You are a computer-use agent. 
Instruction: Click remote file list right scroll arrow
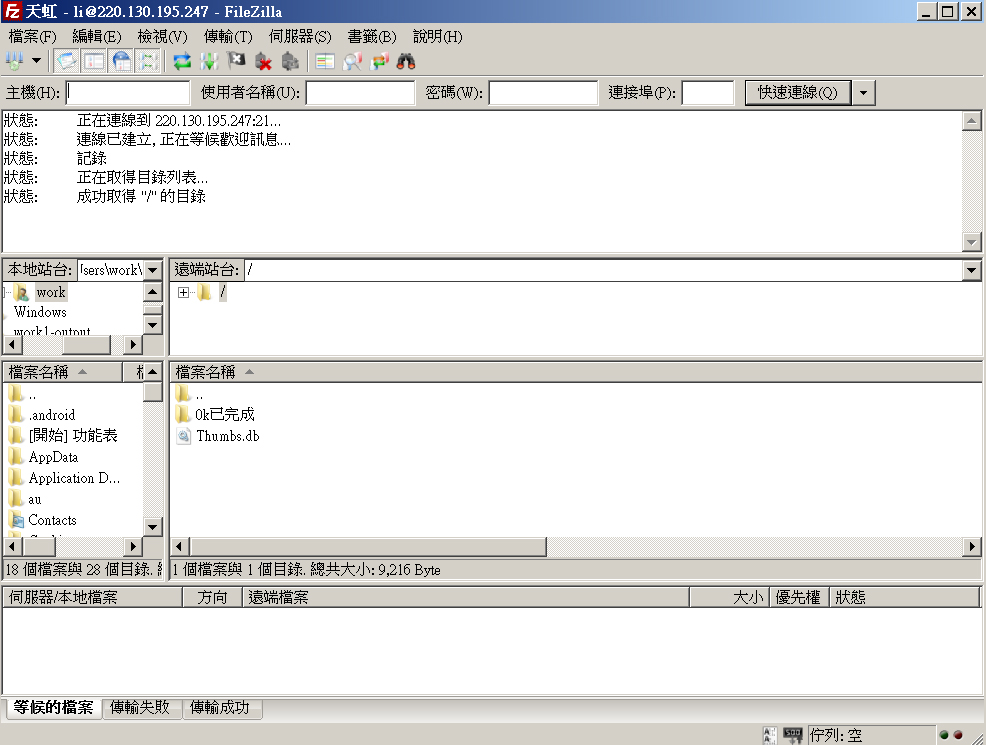pos(972,547)
